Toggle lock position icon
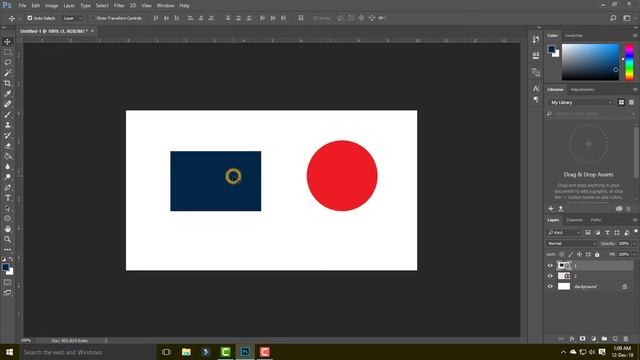The width and height of the screenshot is (640, 360). tap(579, 254)
